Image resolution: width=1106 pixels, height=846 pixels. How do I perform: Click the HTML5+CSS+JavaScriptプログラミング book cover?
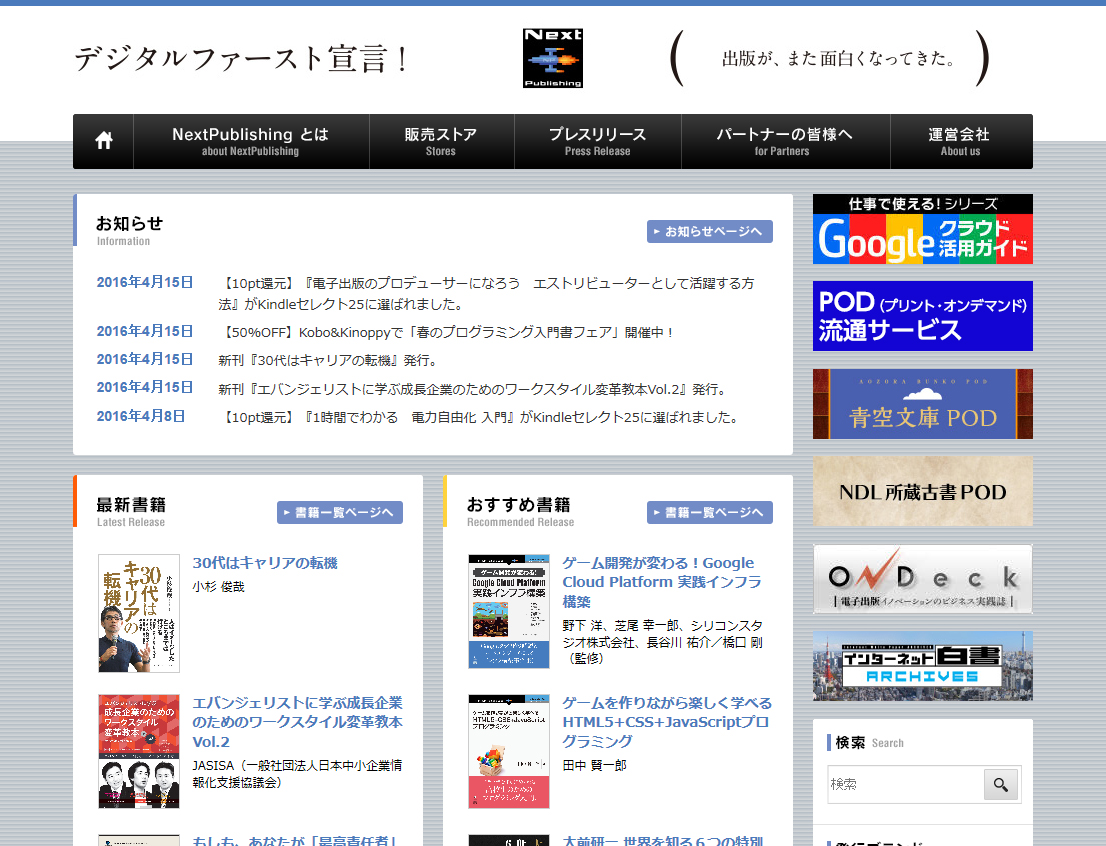click(509, 751)
